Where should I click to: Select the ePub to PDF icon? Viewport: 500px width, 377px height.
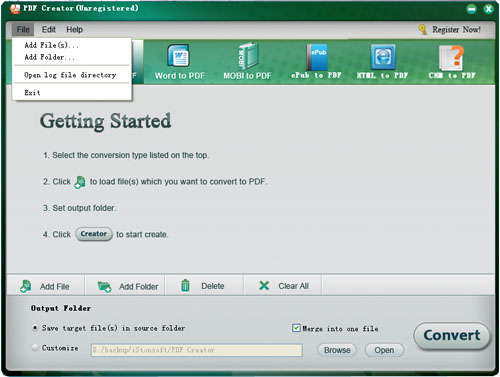tap(317, 57)
